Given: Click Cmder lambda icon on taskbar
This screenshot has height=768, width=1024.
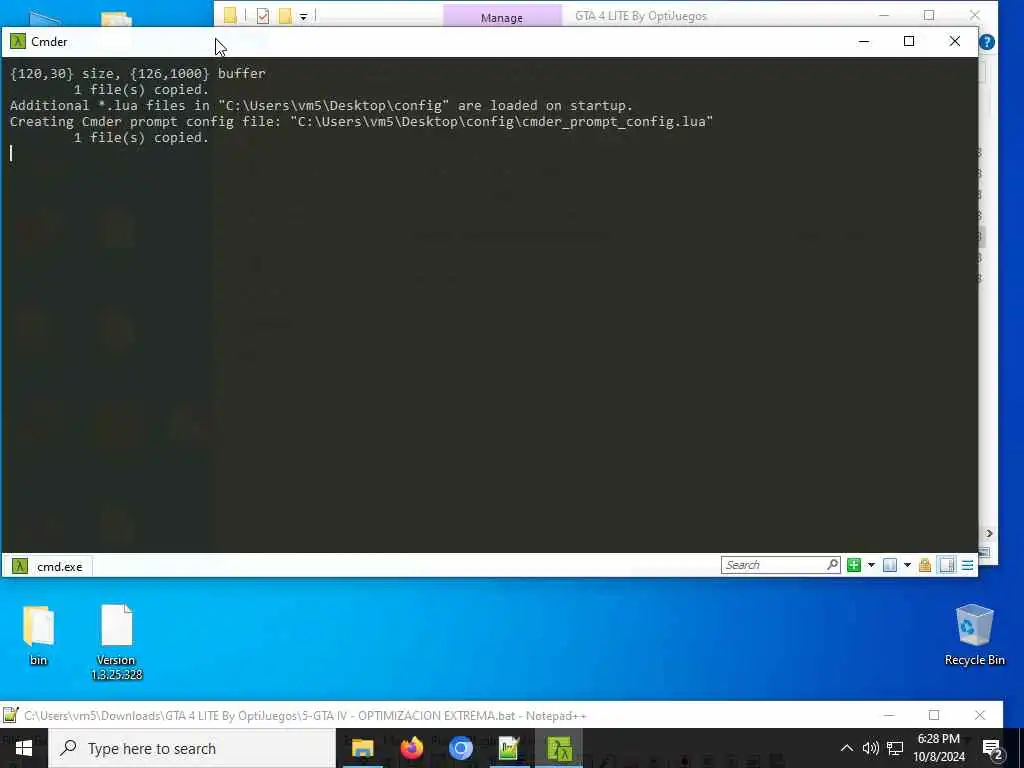Looking at the screenshot, I should (x=559, y=748).
